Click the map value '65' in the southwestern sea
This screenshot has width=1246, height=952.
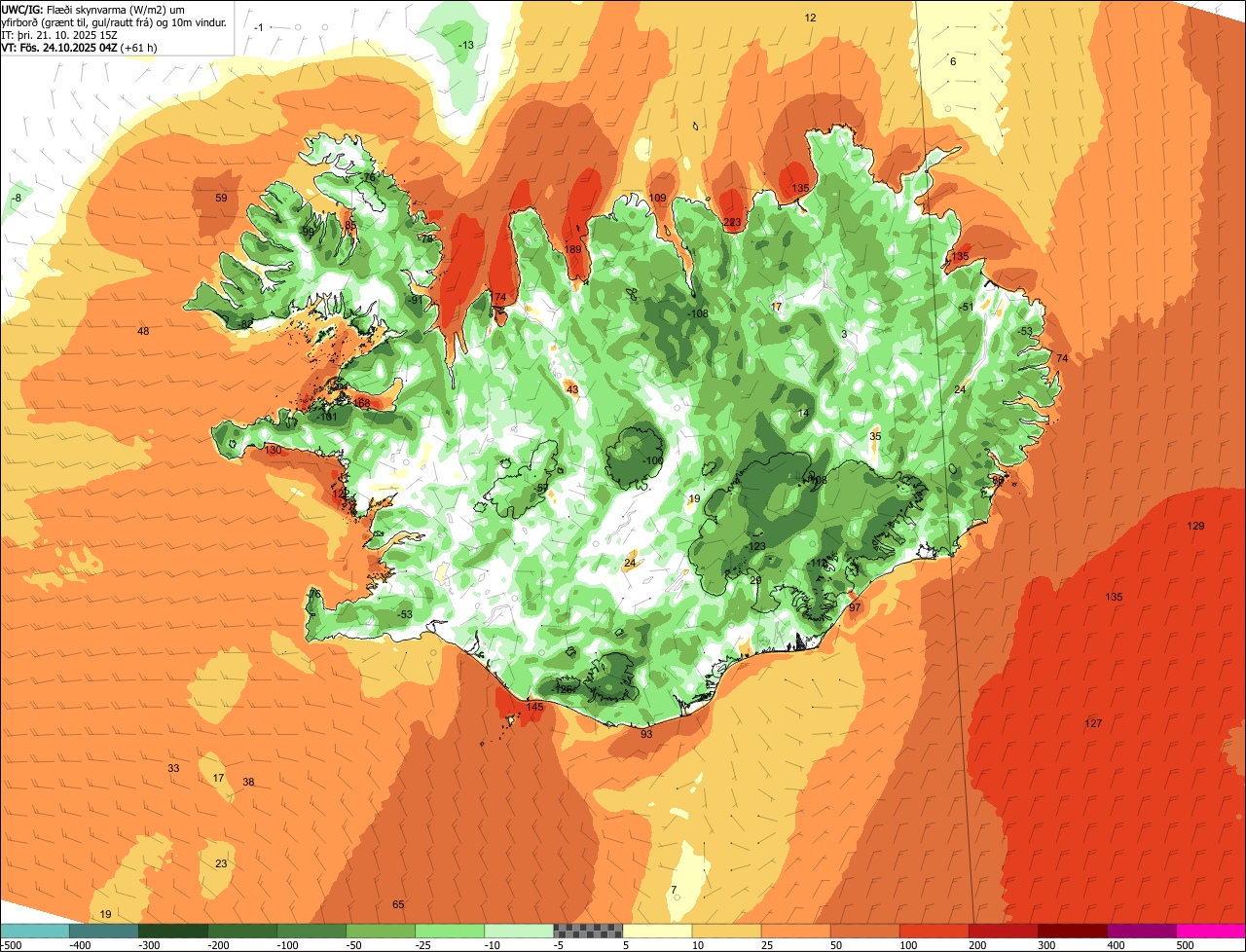click(x=398, y=905)
